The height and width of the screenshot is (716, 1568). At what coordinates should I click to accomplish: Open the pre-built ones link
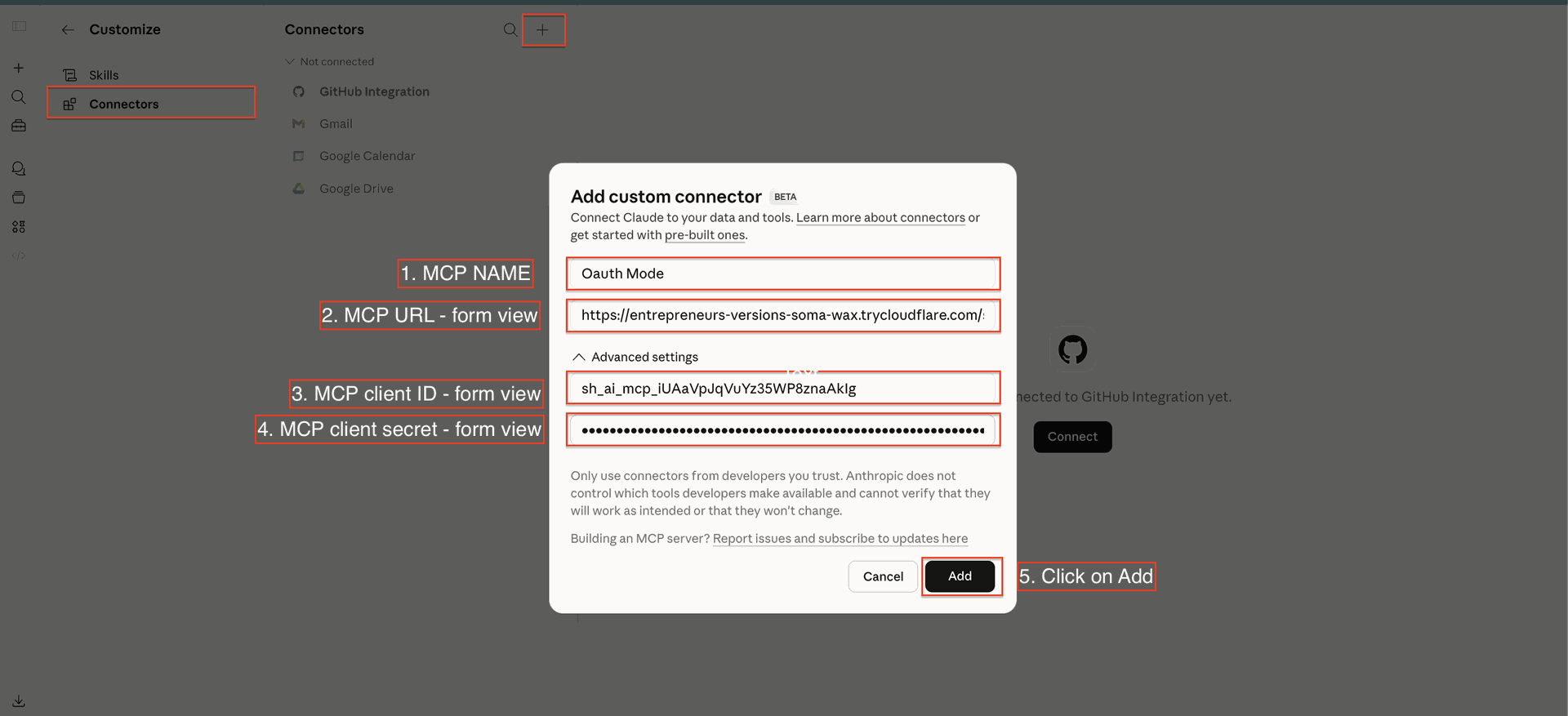point(705,235)
